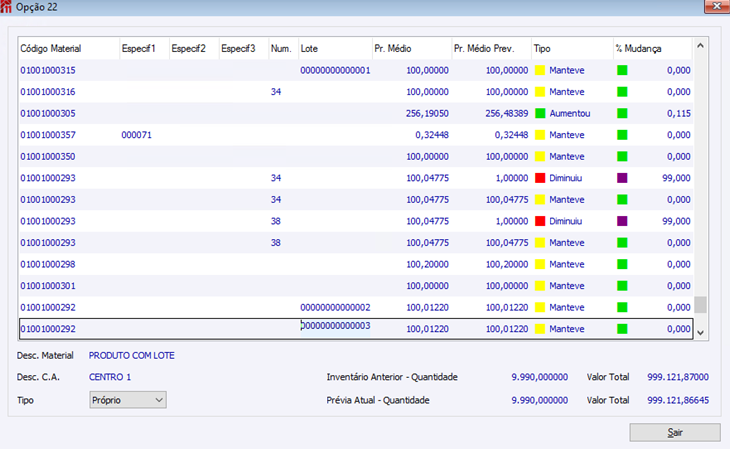The height and width of the screenshot is (449, 730).
Task: Click the Especif3 column header
Action: click(244, 48)
